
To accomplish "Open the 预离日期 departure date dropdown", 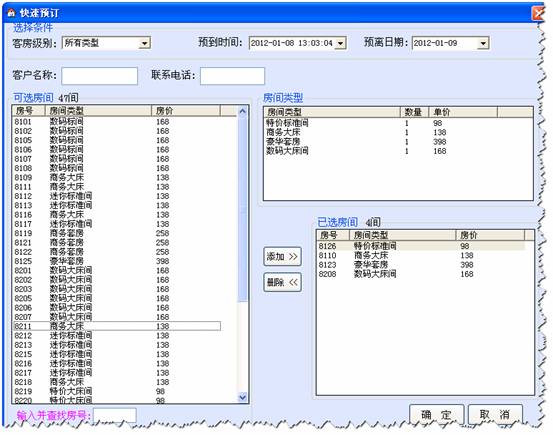I will (483, 43).
